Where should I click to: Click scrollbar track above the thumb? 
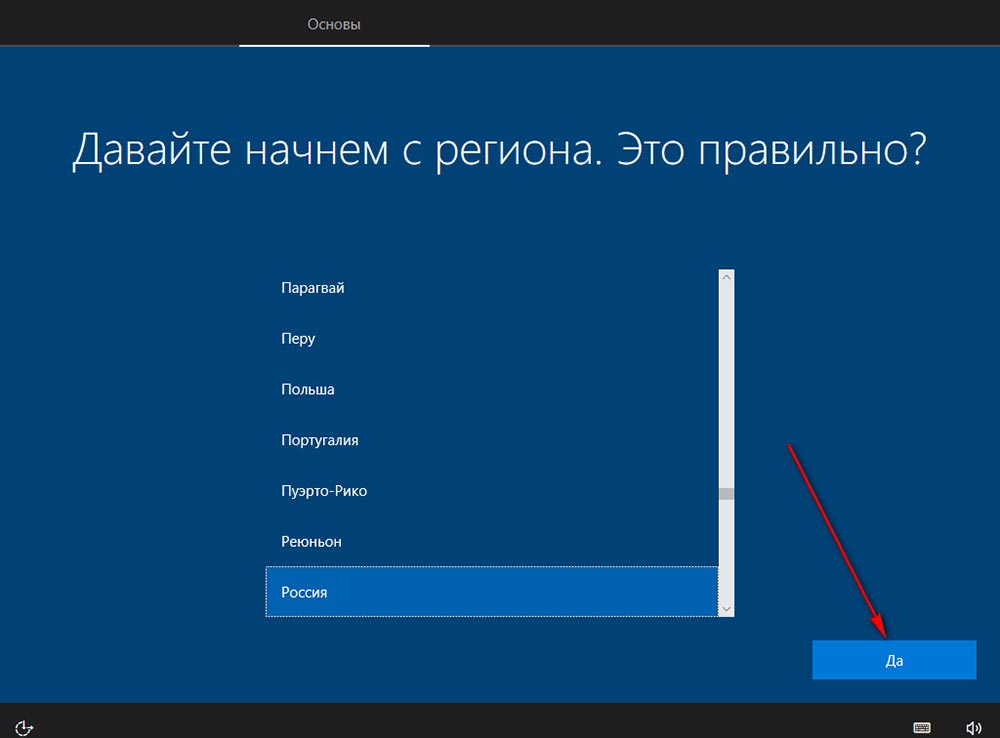pos(726,386)
